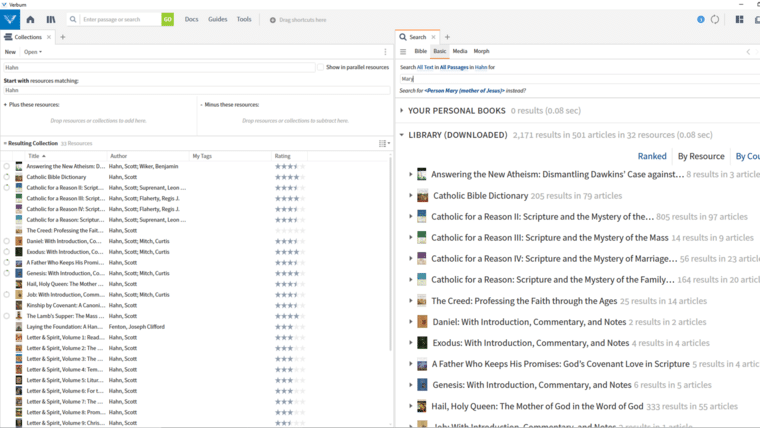Viewport: 760px width, 428px height.
Task: Open the Verbum logo menu
Action: (x=10, y=20)
